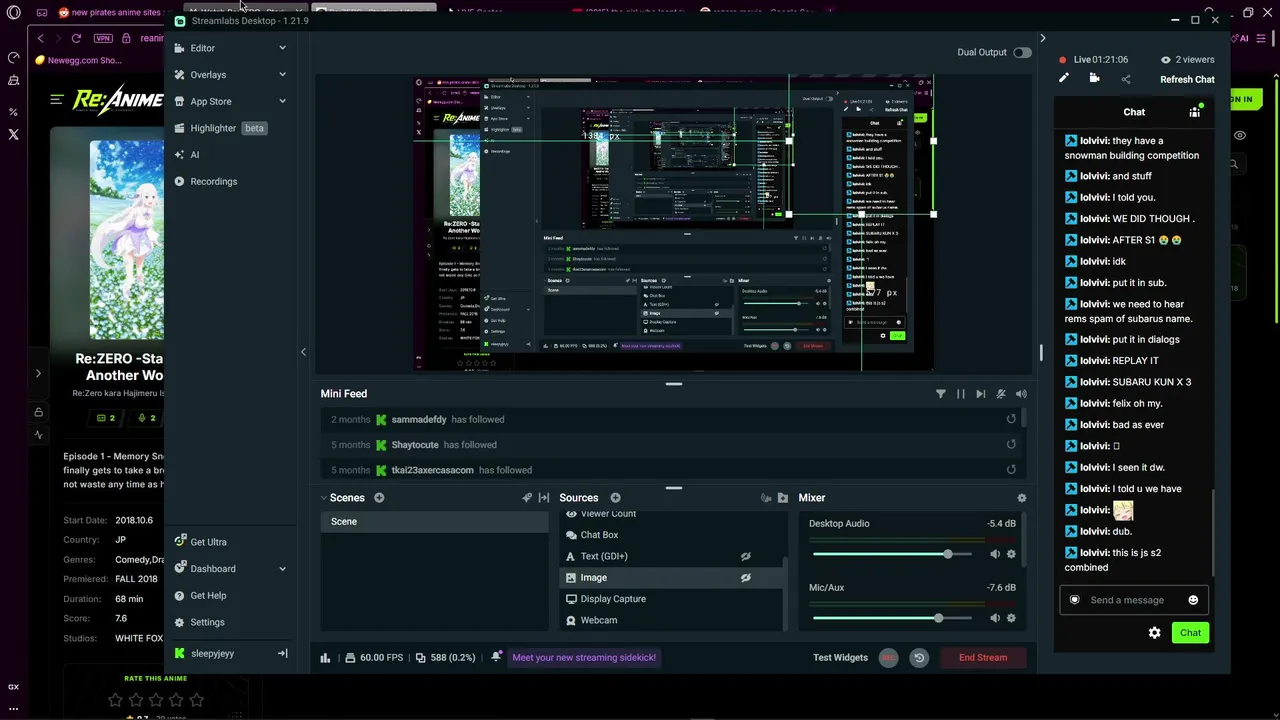
Task: Open the notifications bell in status bar
Action: pos(496,657)
